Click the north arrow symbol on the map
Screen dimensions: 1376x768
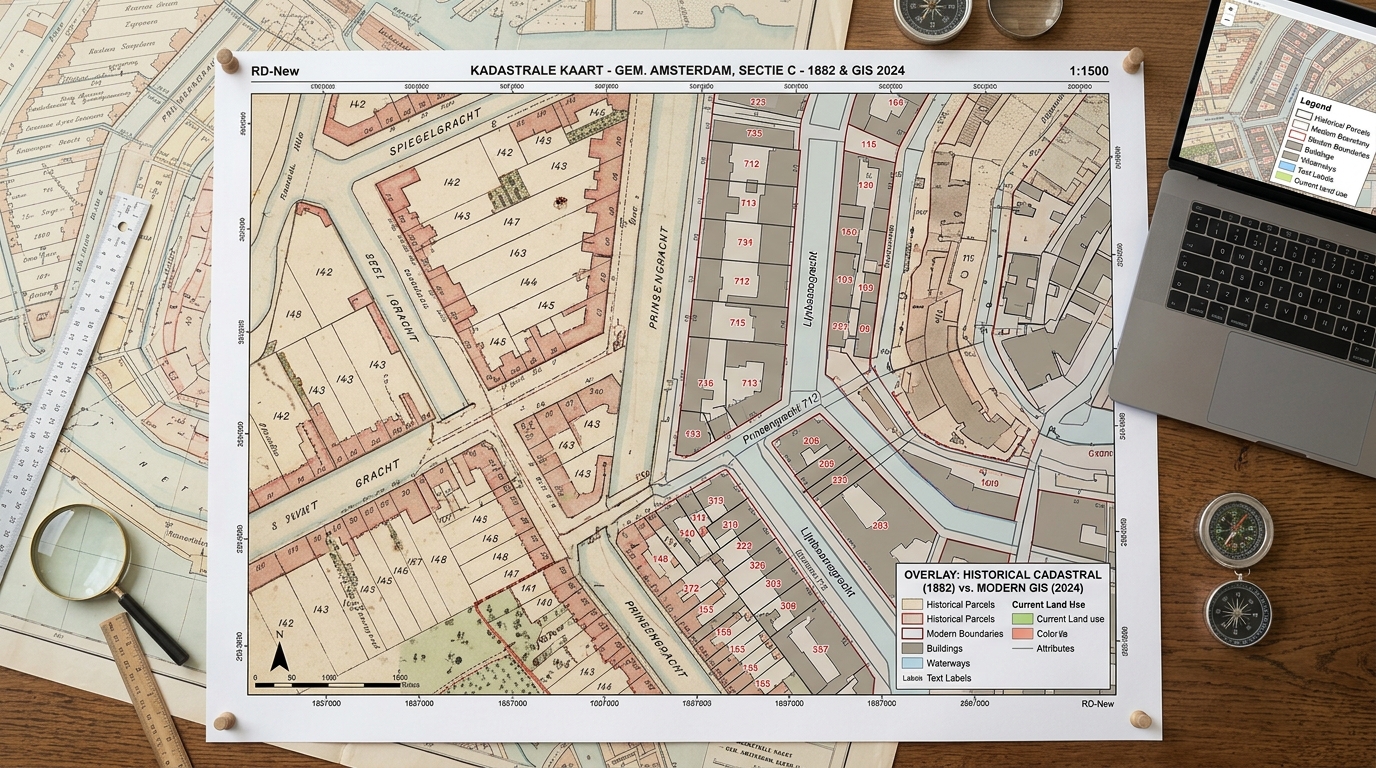click(280, 652)
